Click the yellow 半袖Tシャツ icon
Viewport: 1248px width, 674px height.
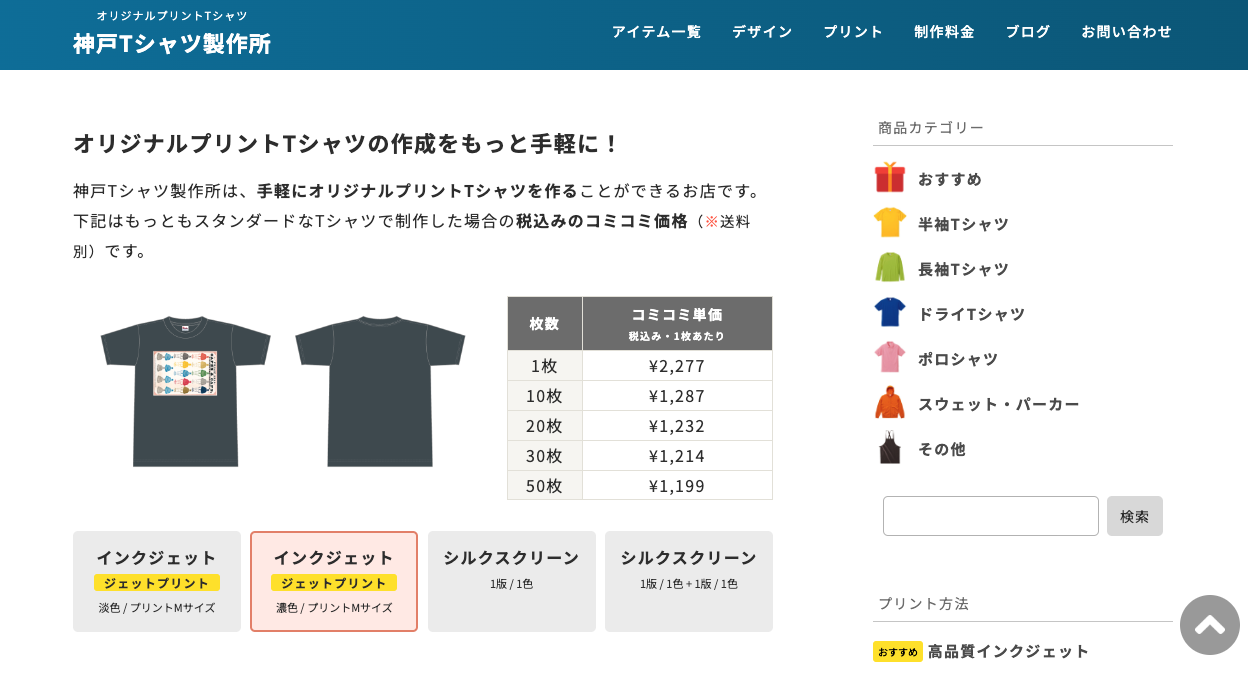(889, 223)
